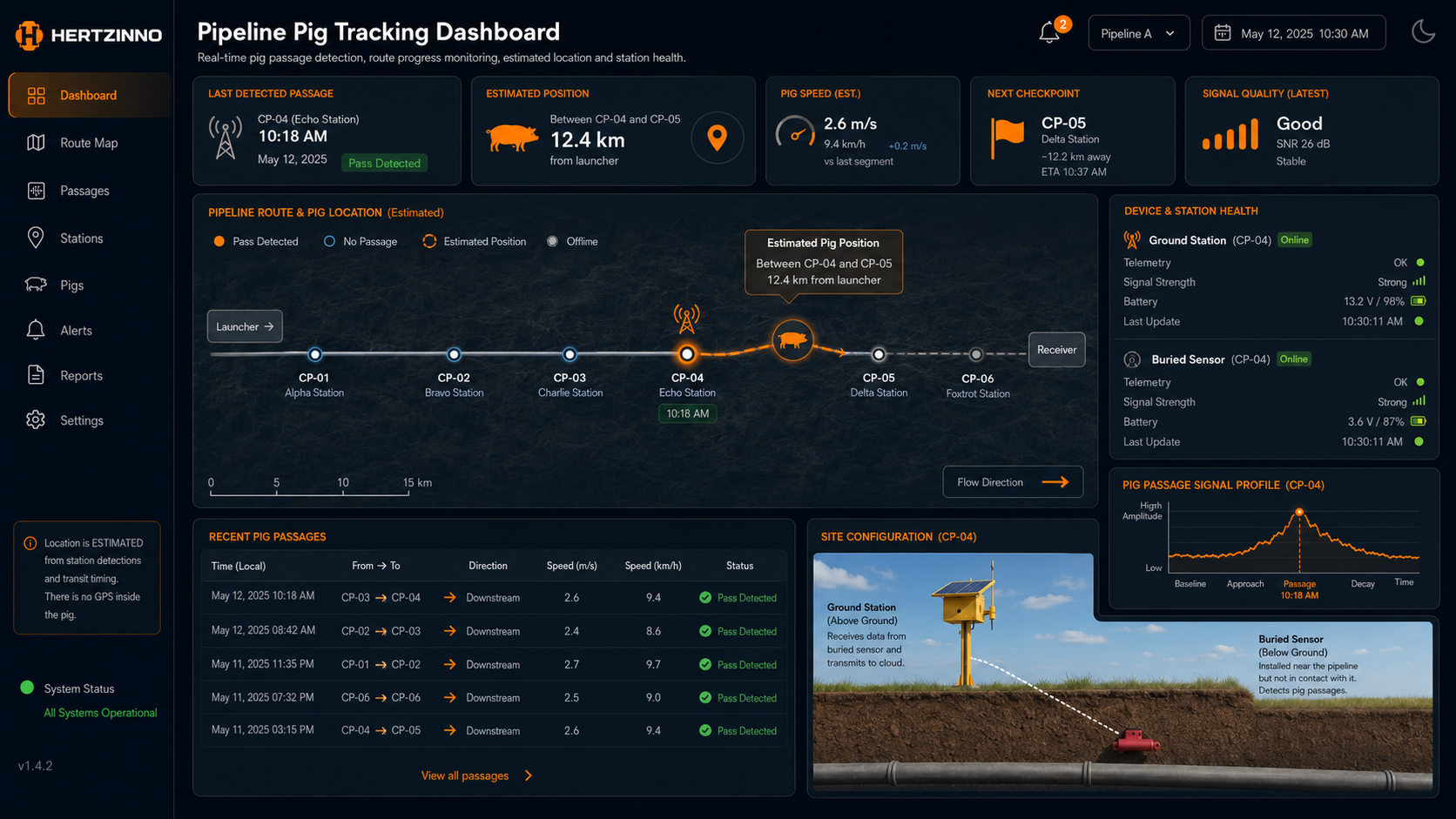Toggle Offline legend filter

click(573, 241)
